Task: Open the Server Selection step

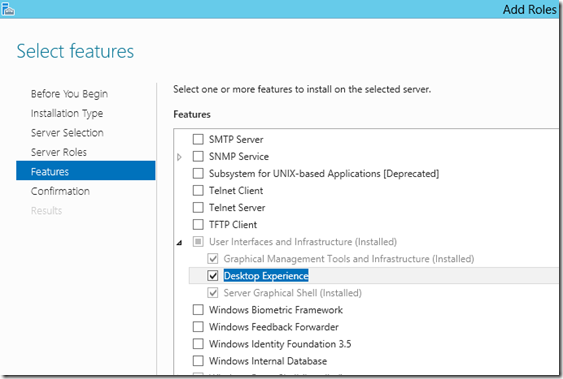Action: tap(67, 133)
